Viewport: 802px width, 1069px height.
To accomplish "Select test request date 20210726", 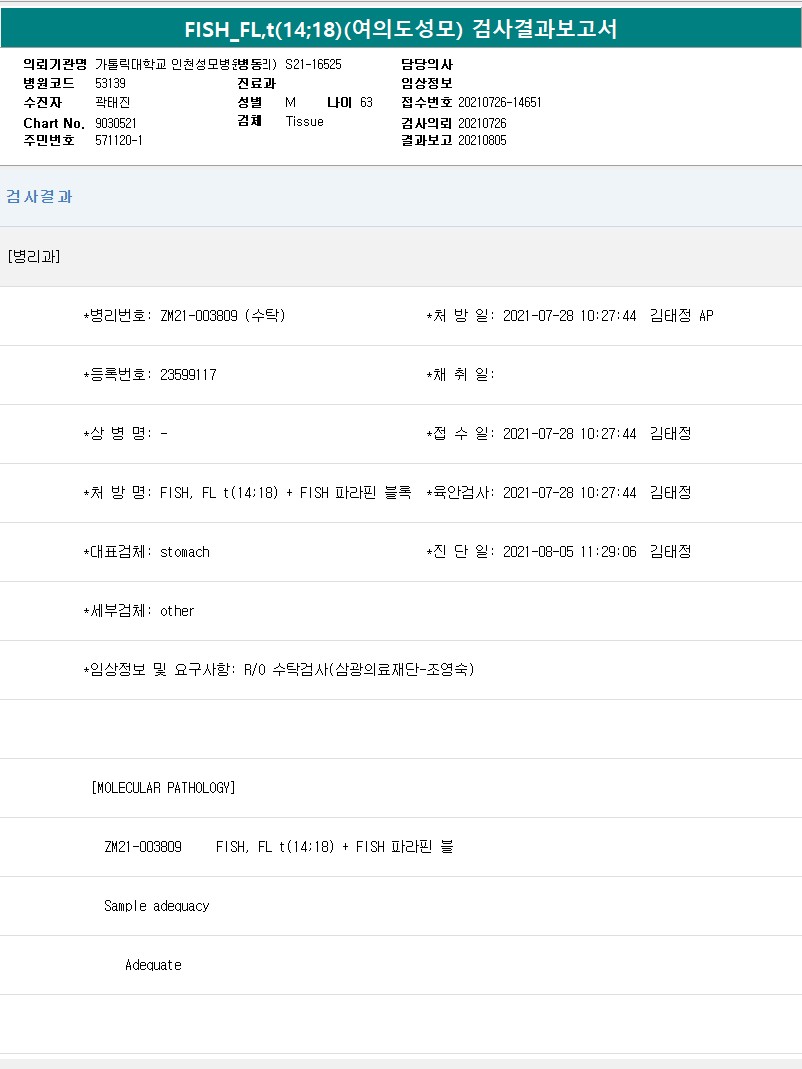I will (x=482, y=123).
